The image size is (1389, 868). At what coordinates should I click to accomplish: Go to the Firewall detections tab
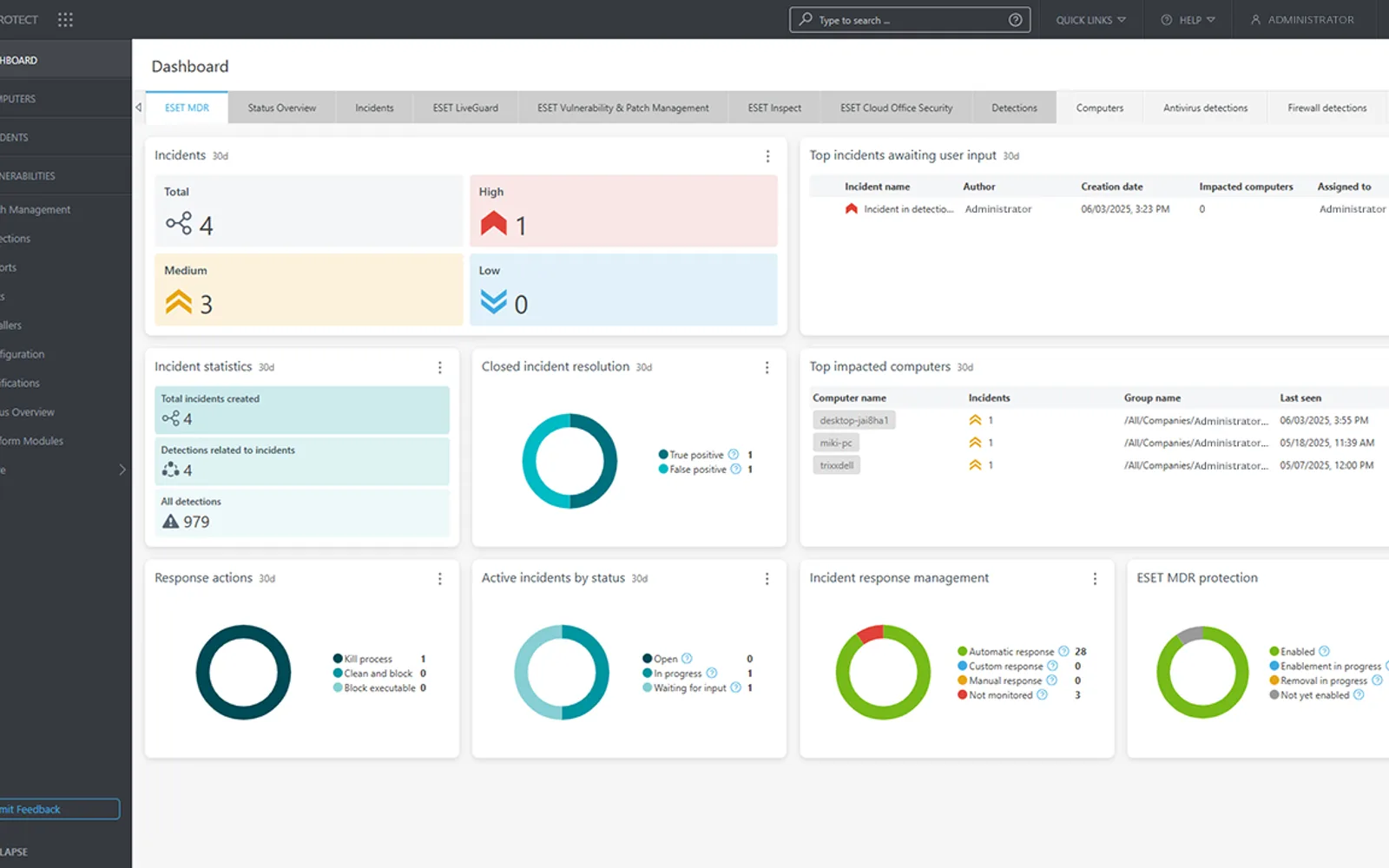(x=1326, y=108)
